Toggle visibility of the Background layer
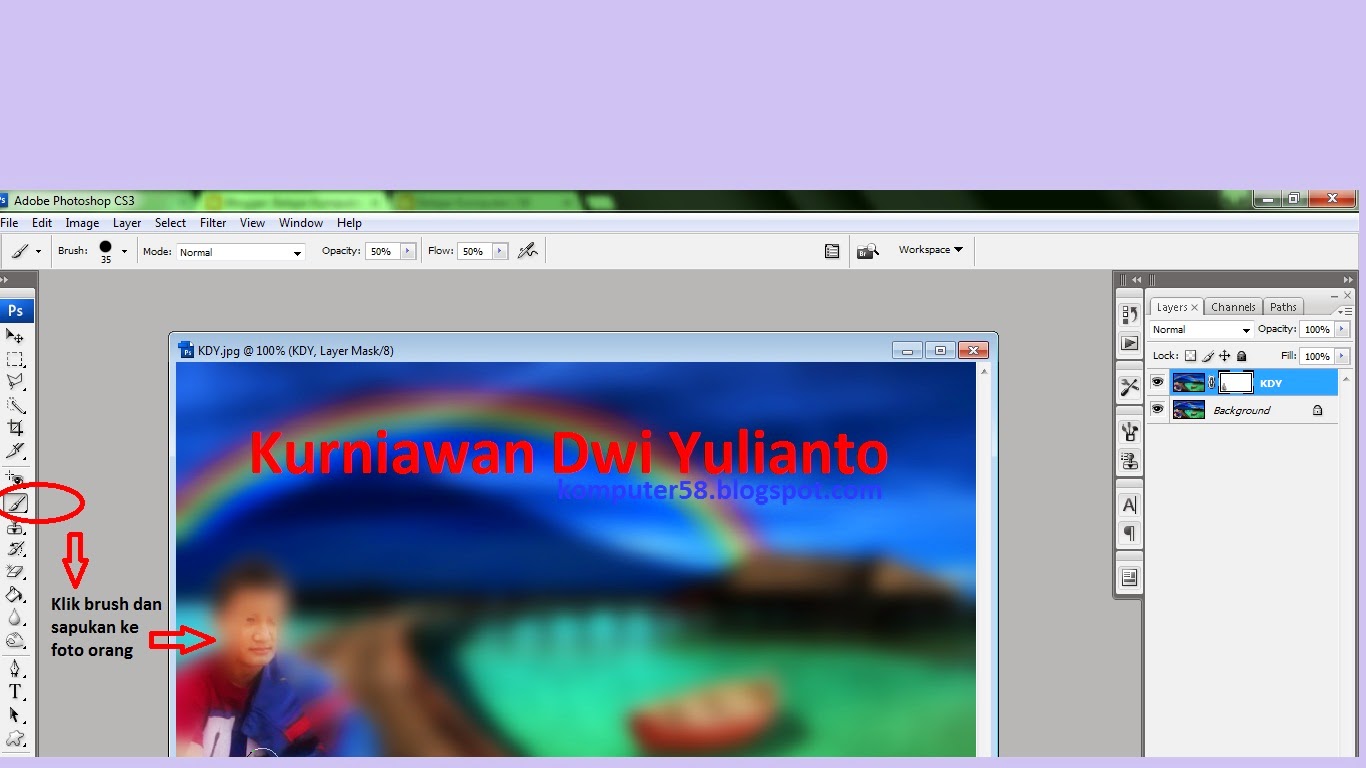Image resolution: width=1366 pixels, height=768 pixels. 1158,409
